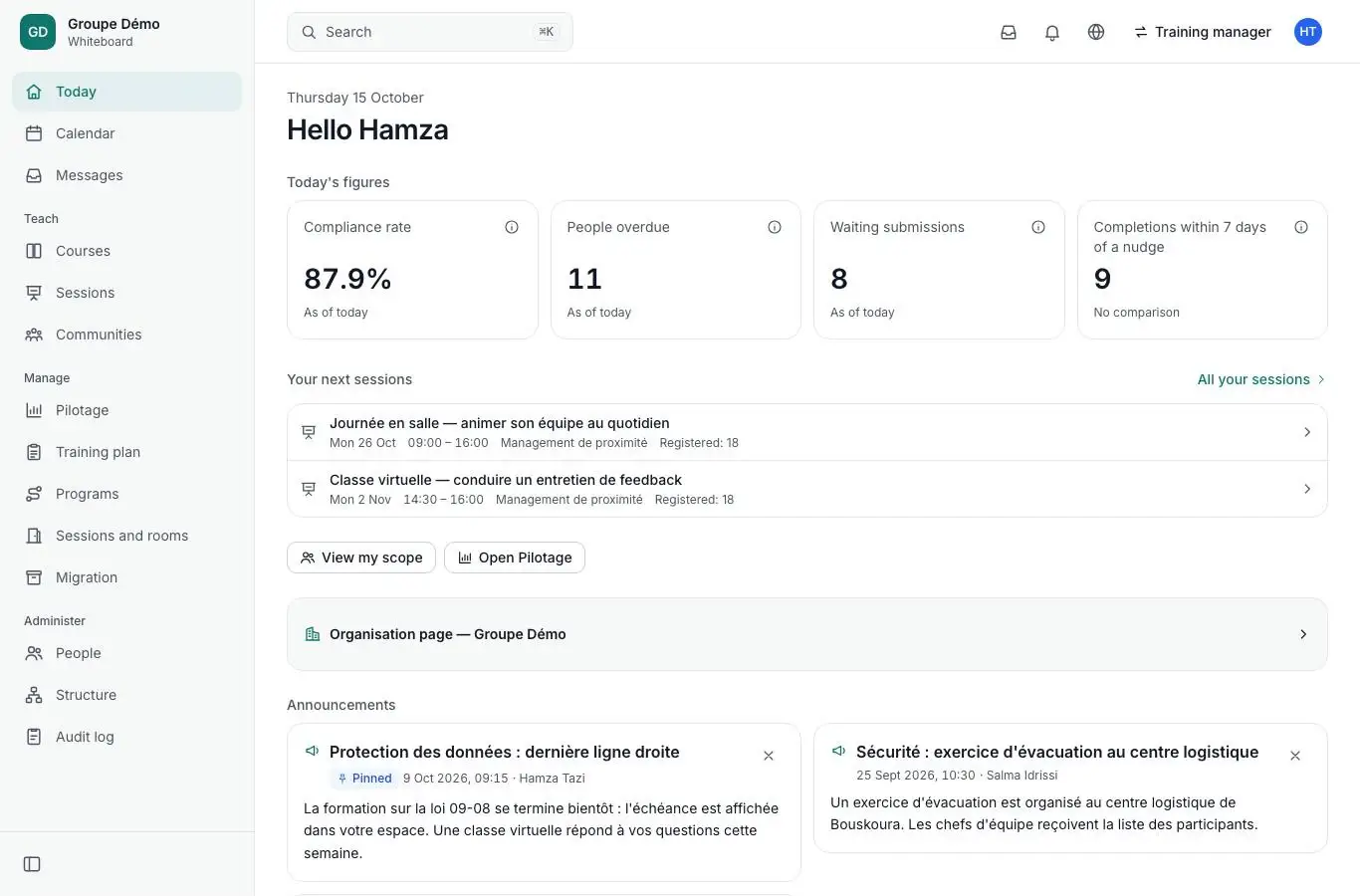Open the notifications bell

[x=1052, y=32]
